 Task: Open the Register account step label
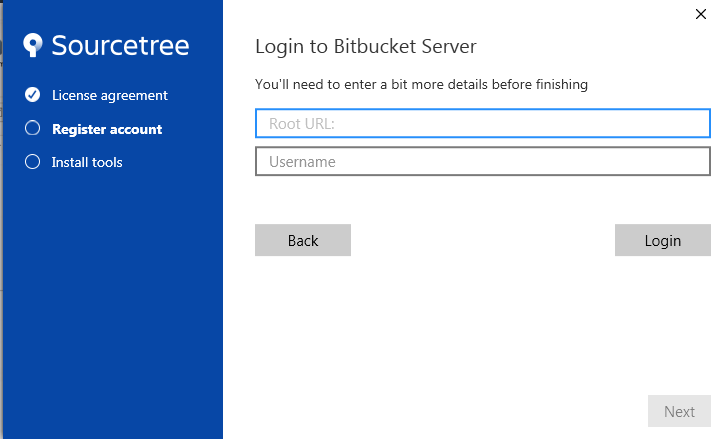(107, 129)
